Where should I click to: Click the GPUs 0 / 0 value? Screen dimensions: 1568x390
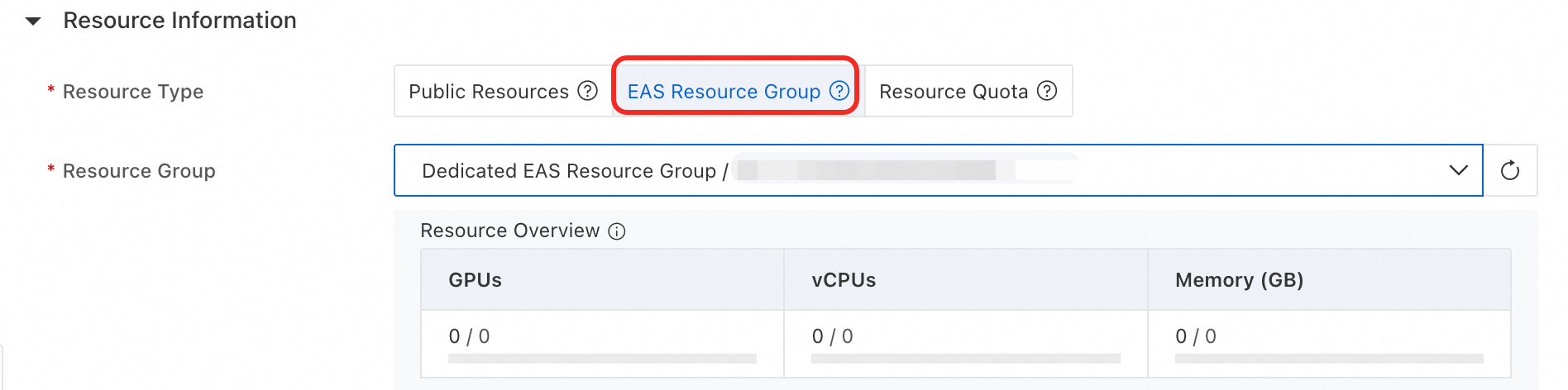click(x=469, y=336)
